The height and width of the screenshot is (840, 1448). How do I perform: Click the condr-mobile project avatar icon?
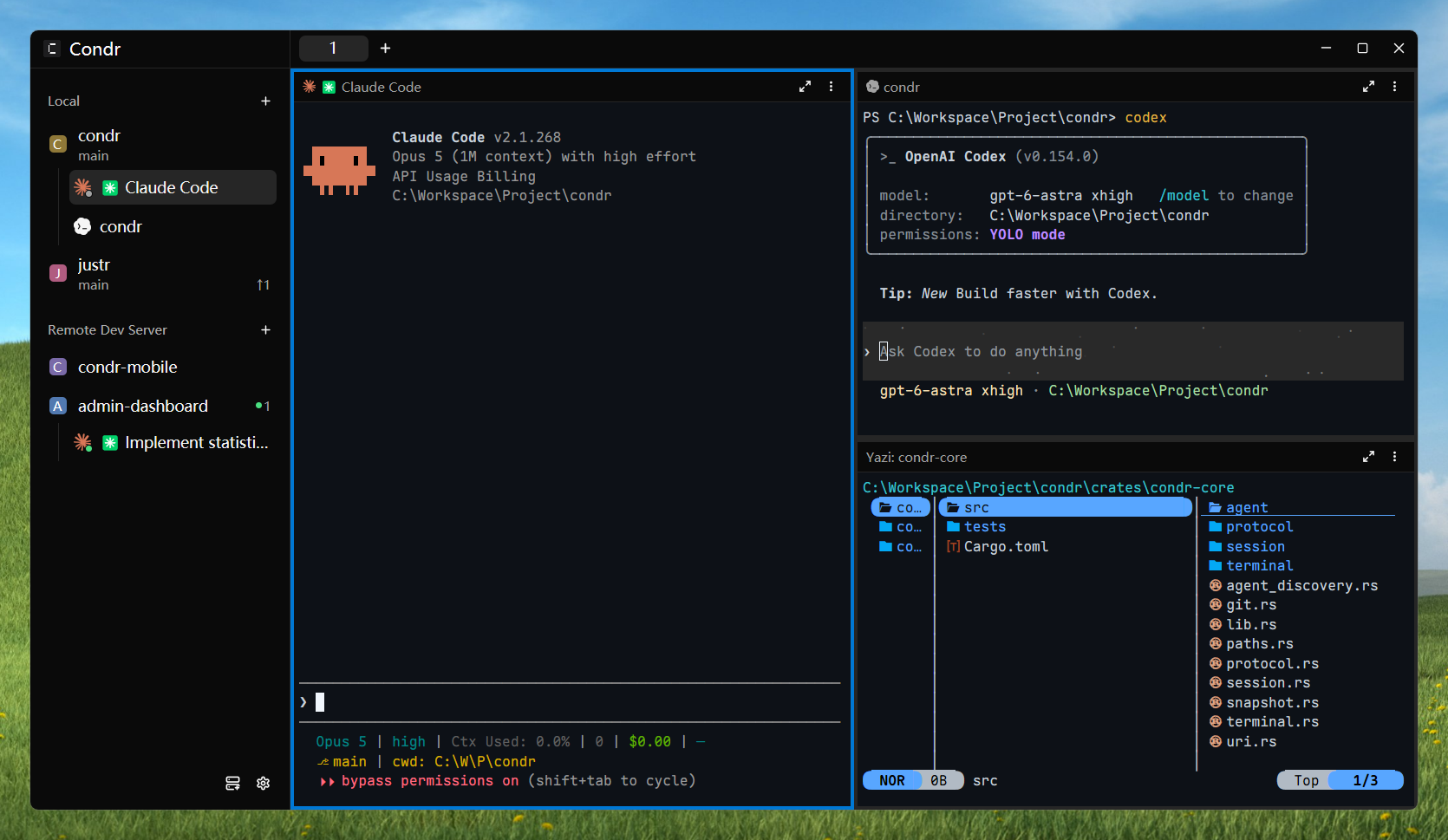coord(58,367)
